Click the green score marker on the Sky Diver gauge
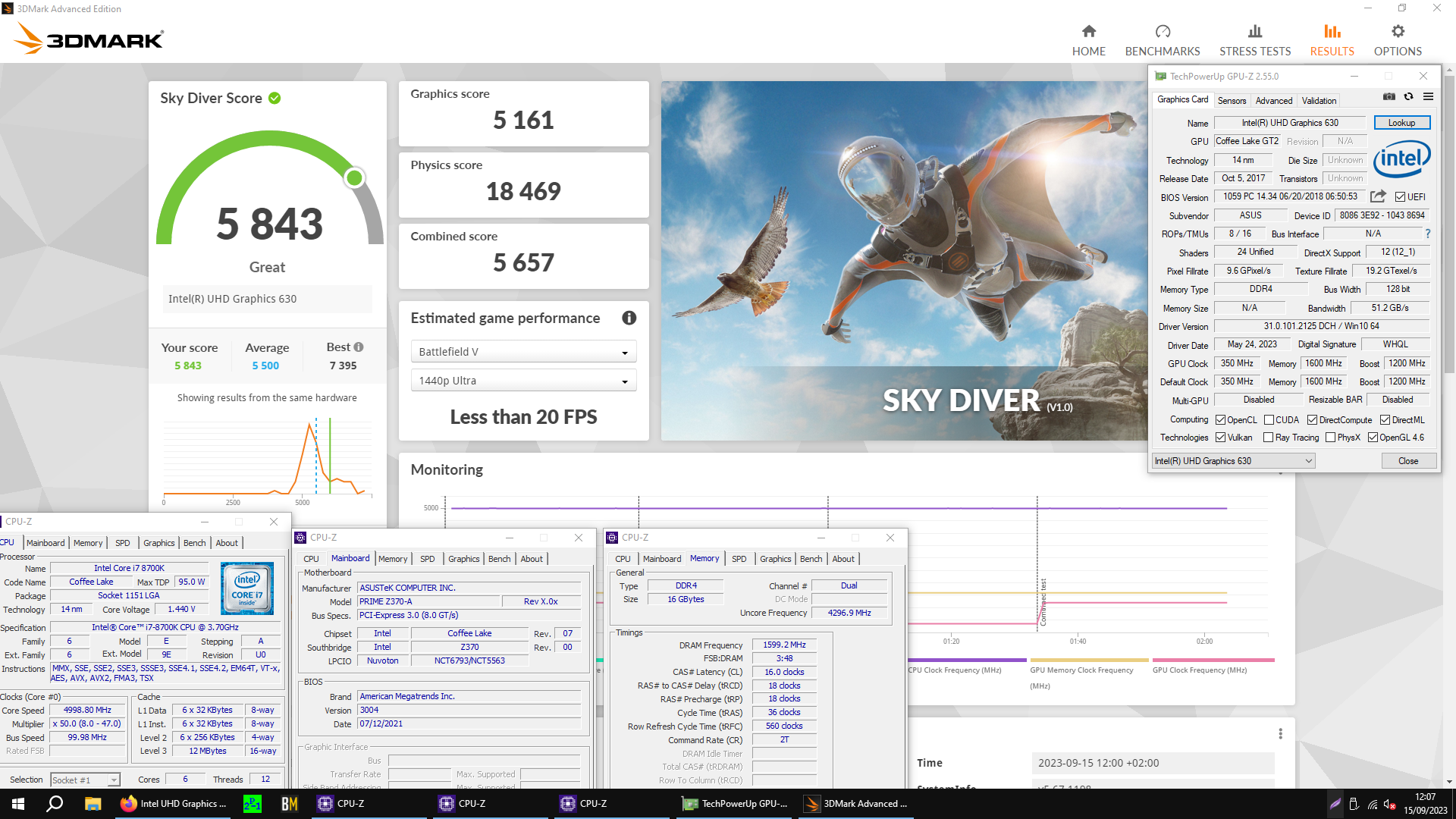 pyautogui.click(x=354, y=177)
